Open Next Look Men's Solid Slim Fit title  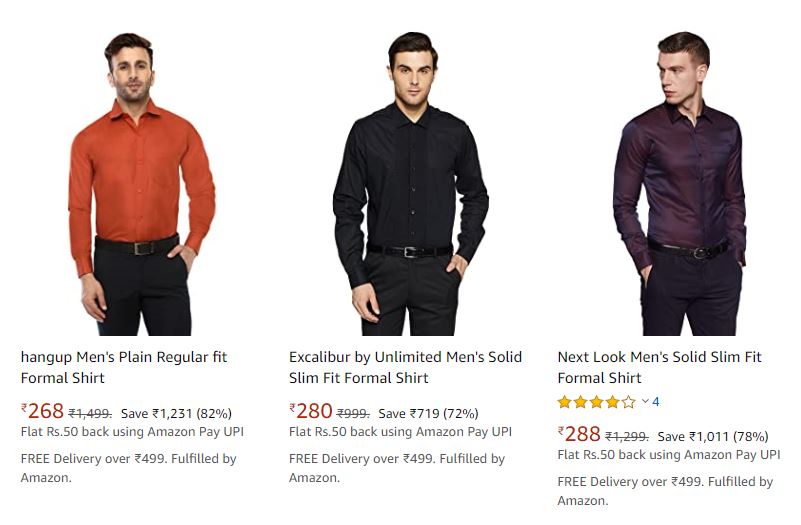coord(659,367)
